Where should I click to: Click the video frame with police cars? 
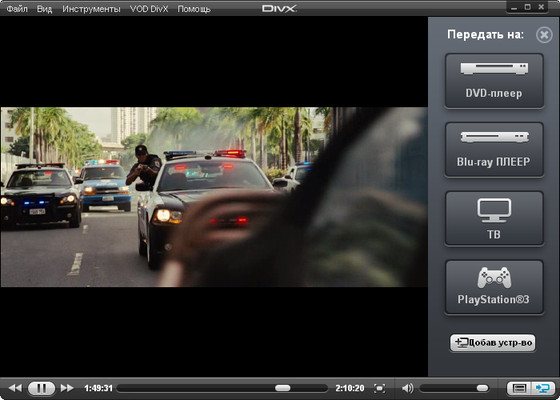(214, 197)
